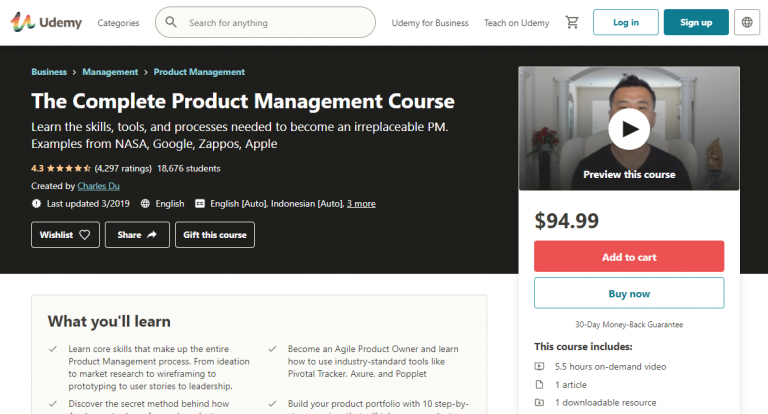Open instructor Charles Du's profile
Screen dimensions: 768x414
point(99,186)
